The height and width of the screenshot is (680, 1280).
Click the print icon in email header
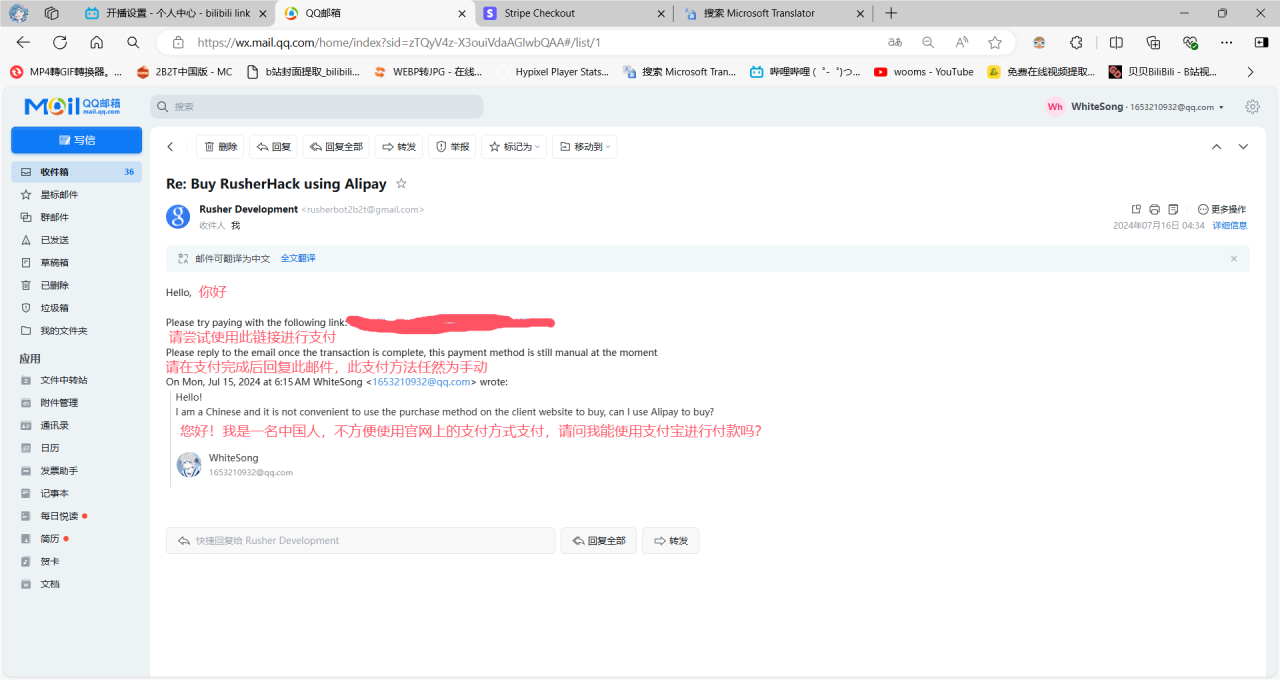[1154, 209]
